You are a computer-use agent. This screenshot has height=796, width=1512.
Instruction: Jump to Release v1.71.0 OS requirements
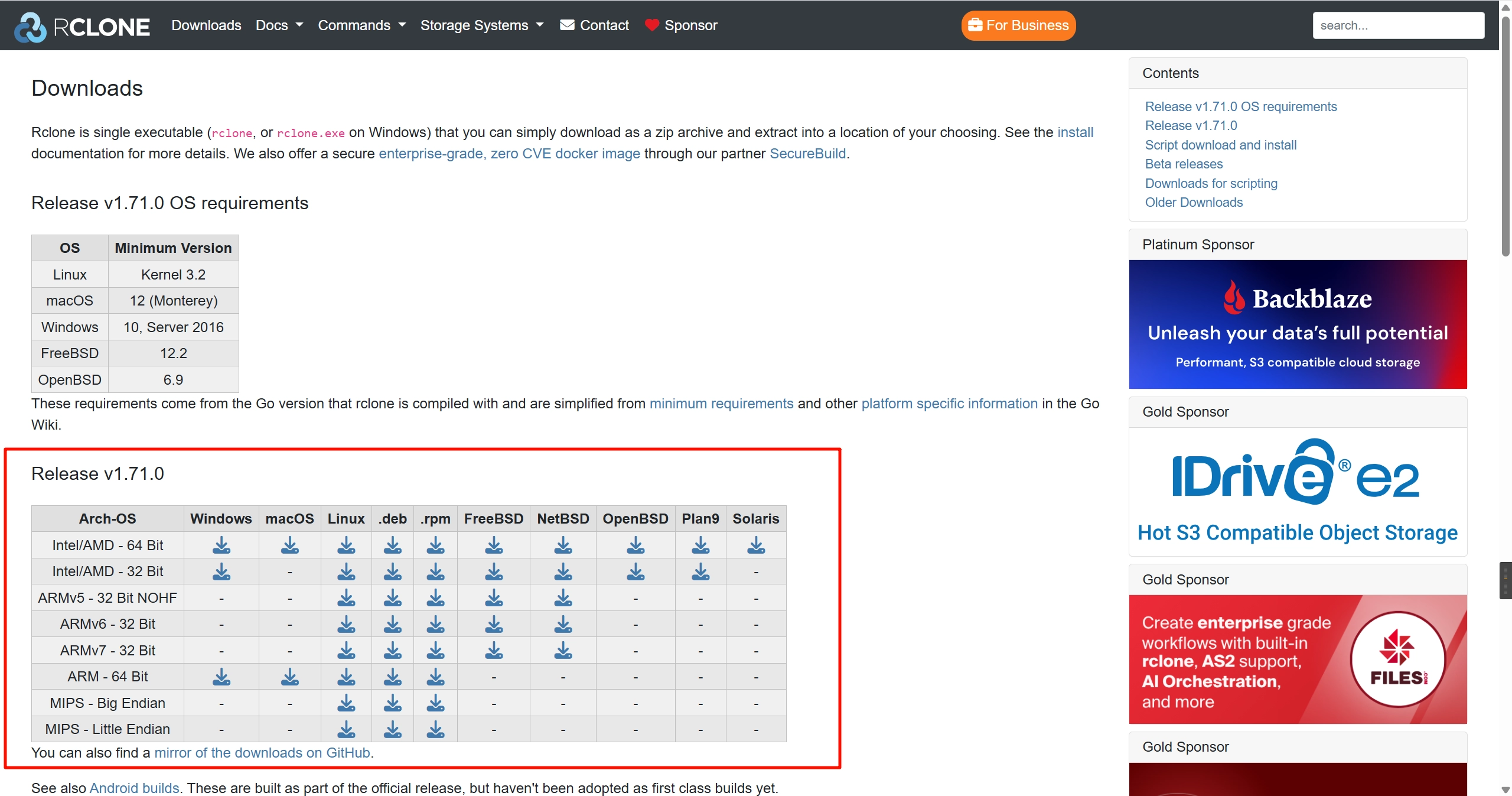coord(1240,106)
